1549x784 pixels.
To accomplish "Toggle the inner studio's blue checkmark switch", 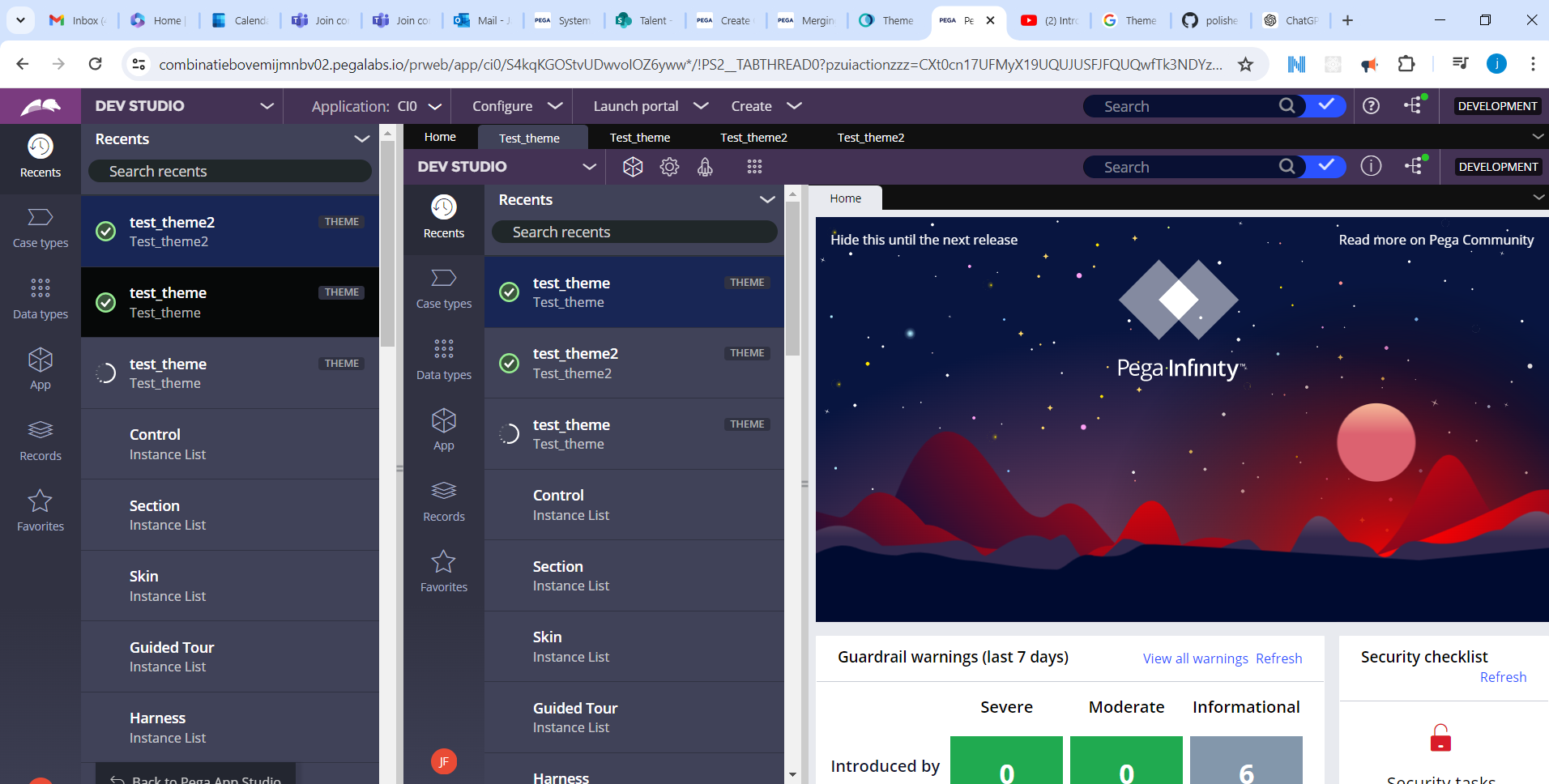I will [1324, 166].
